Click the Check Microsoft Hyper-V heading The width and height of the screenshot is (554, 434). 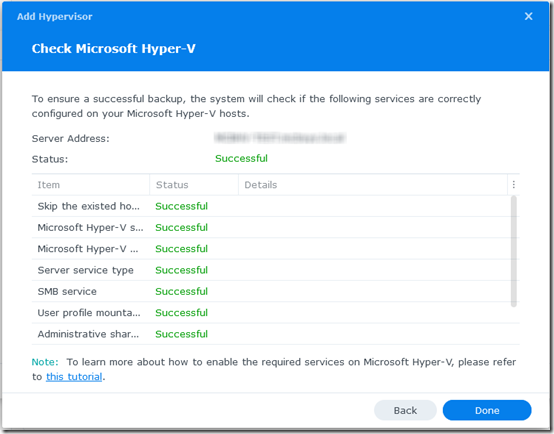113,48
